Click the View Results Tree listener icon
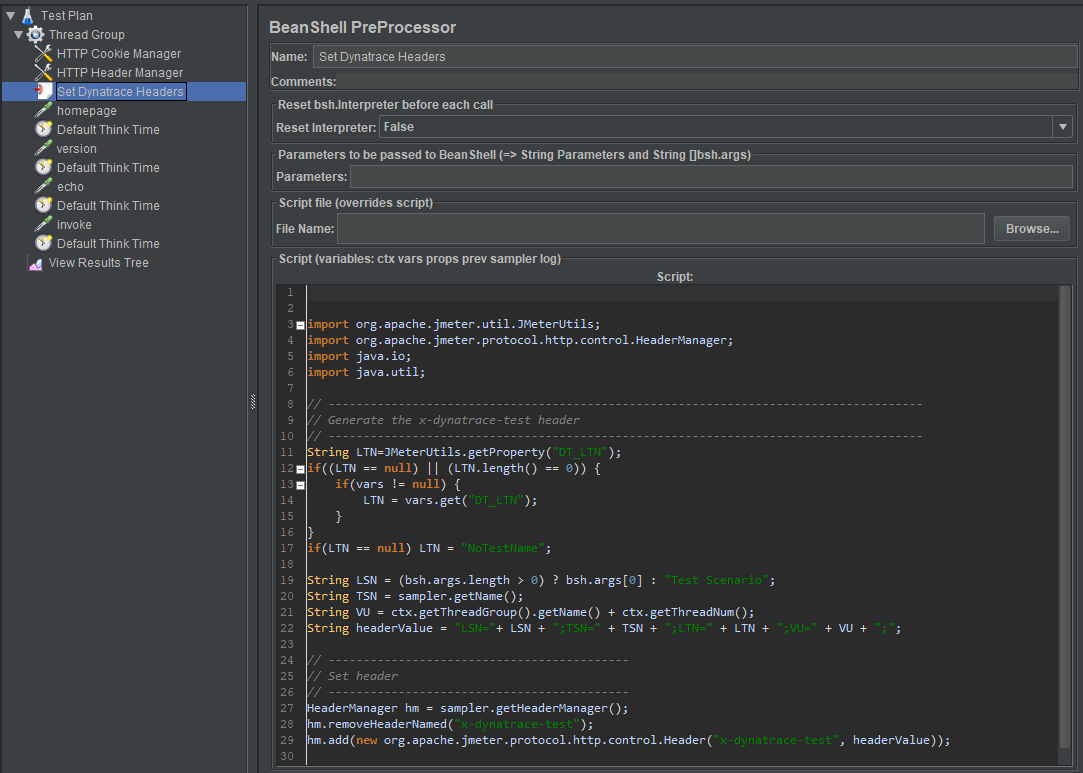 (x=35, y=263)
